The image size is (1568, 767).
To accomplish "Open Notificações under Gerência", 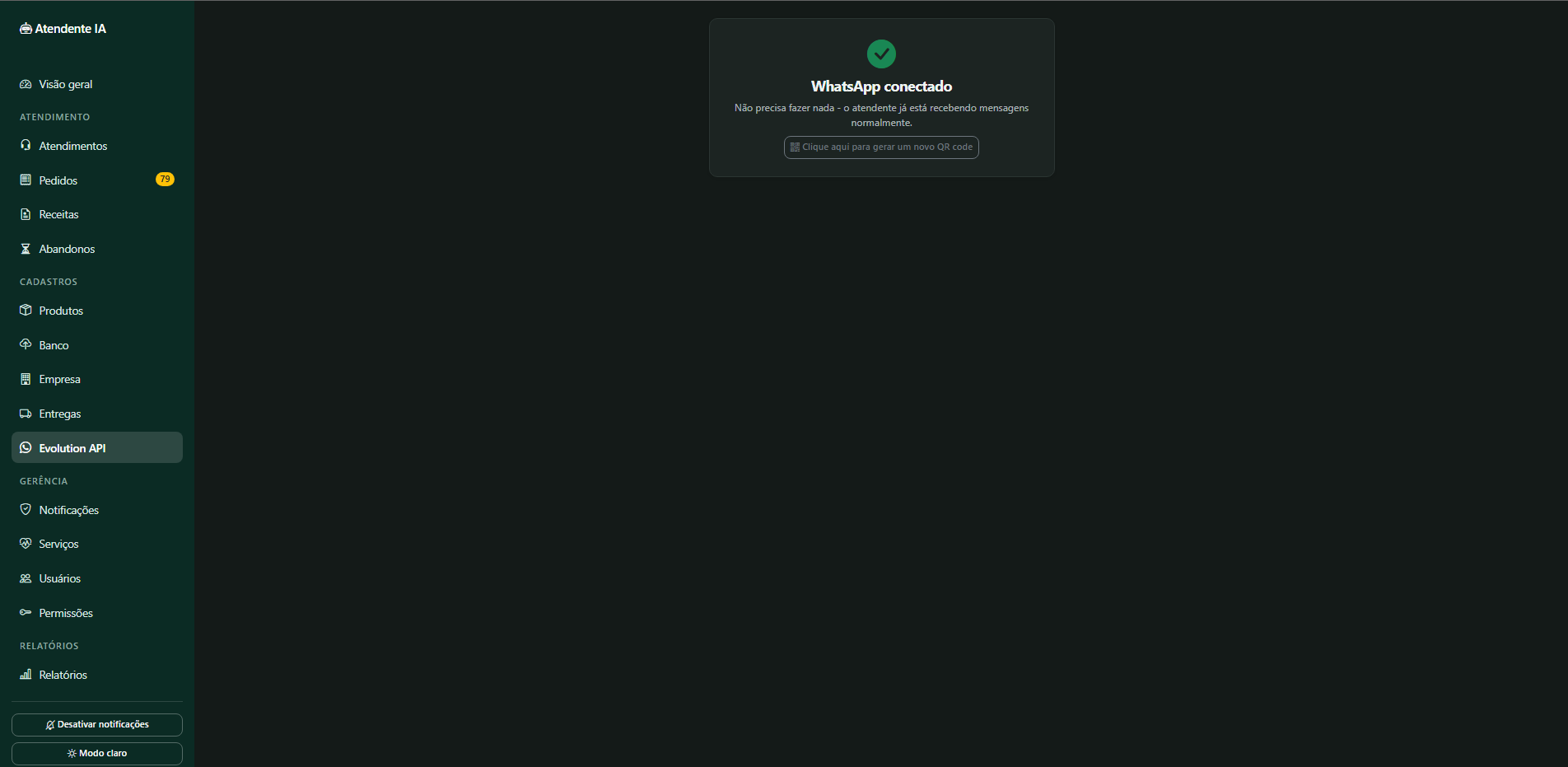I will coord(97,510).
